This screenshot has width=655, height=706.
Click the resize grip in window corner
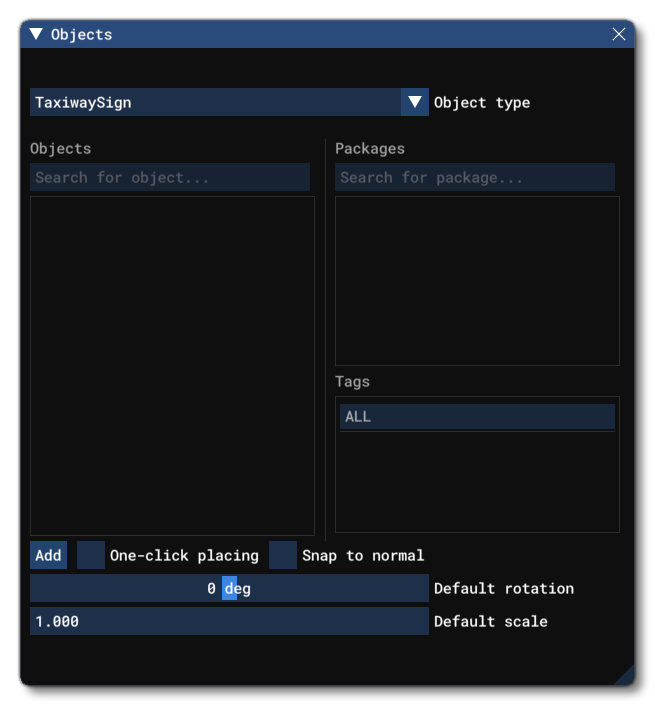point(624,676)
